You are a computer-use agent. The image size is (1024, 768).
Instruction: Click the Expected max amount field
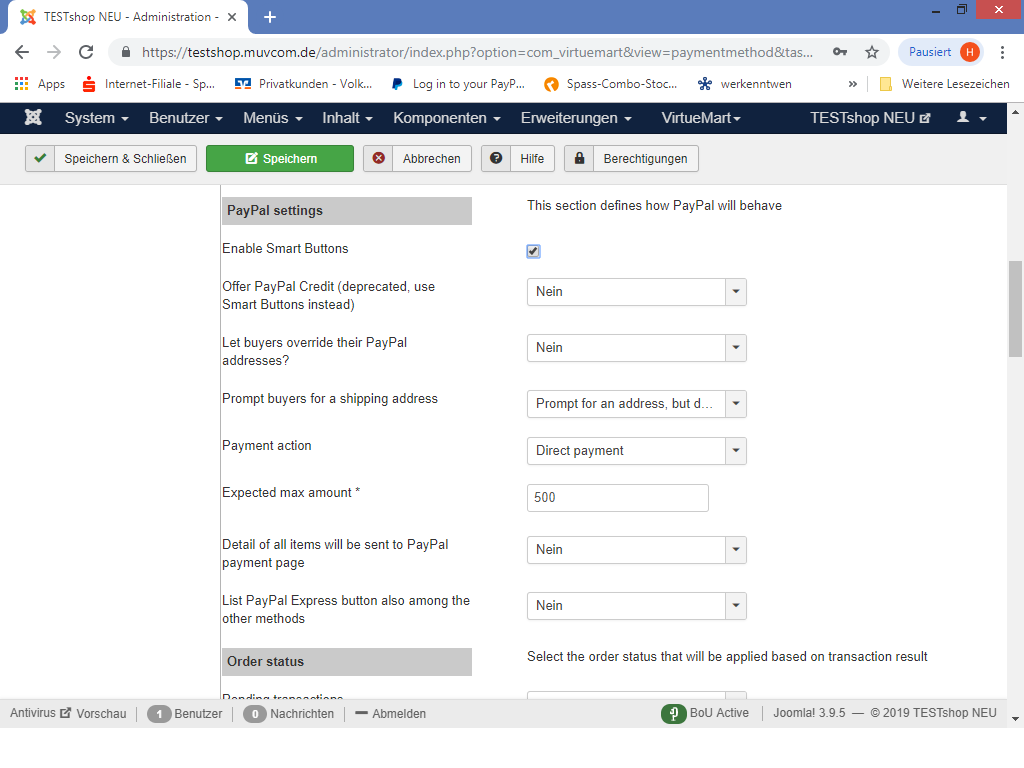pos(617,498)
